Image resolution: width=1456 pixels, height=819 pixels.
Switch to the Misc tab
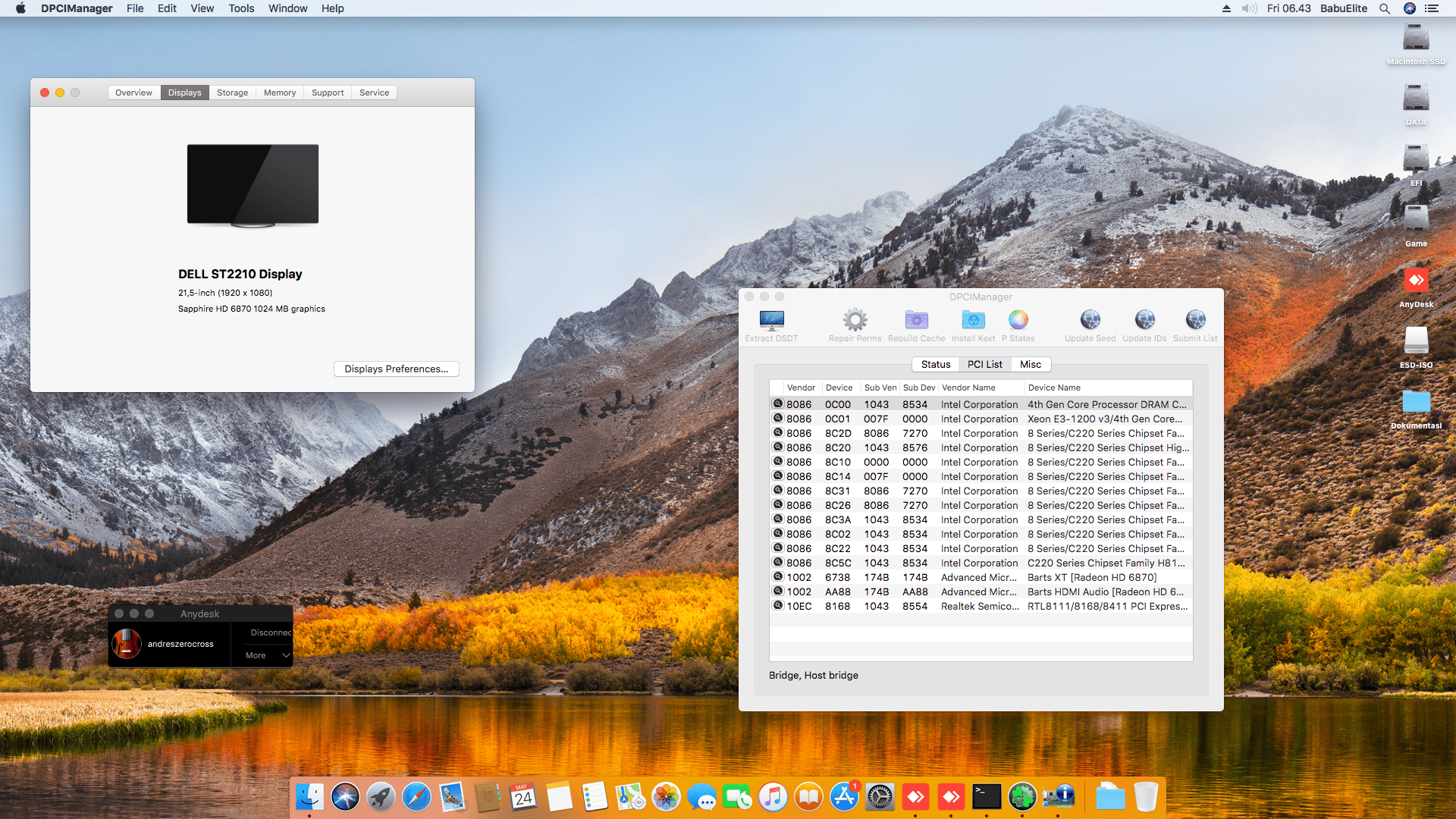tap(1030, 365)
